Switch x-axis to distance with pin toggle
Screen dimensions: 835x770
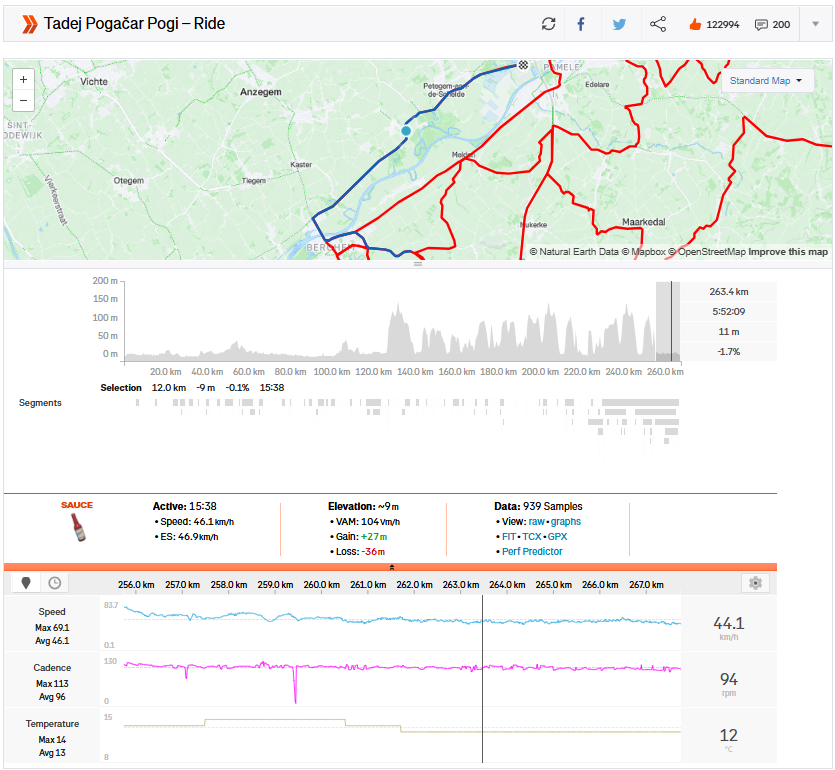[x=27, y=583]
